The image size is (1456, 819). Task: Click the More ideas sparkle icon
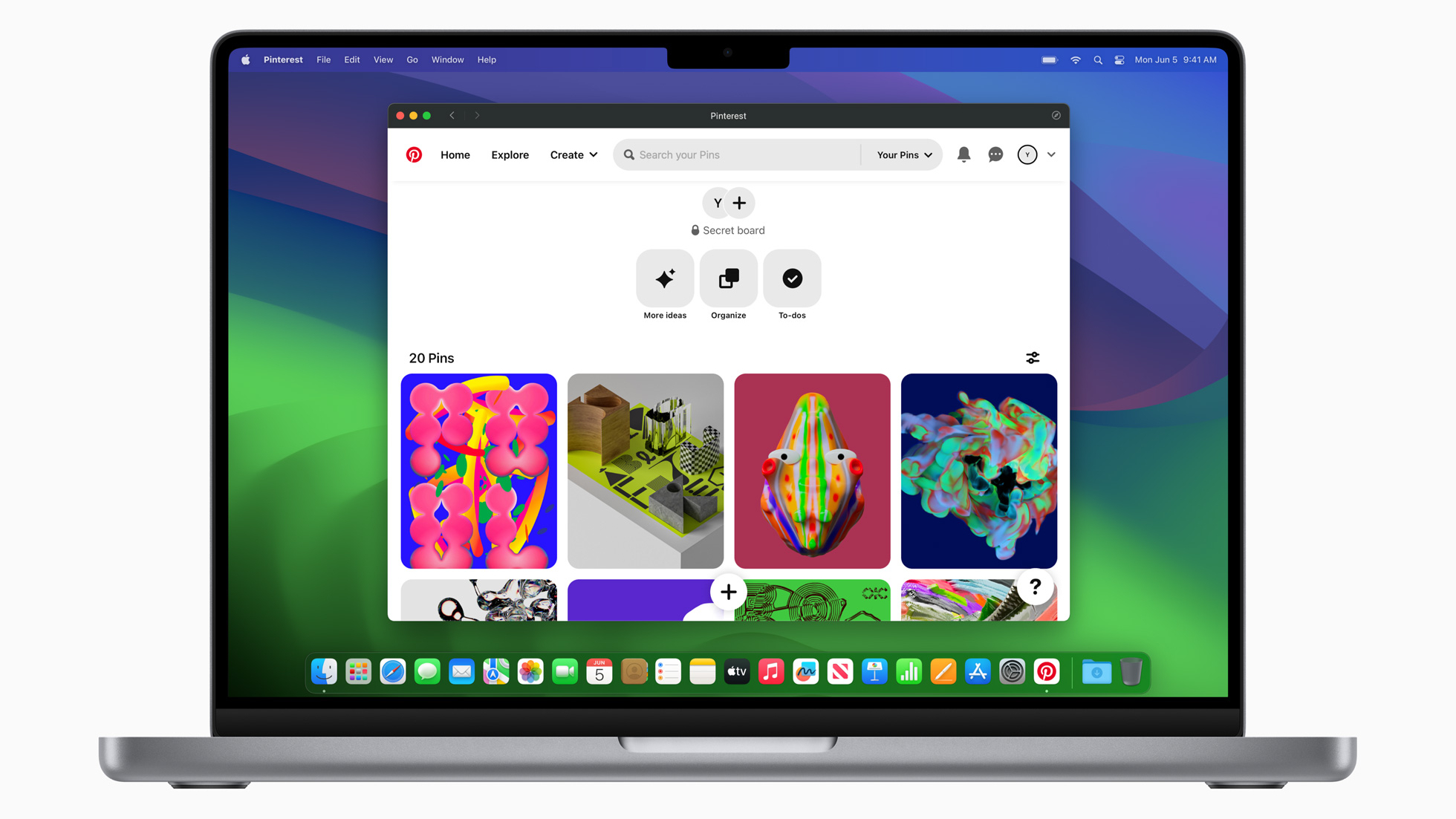point(664,278)
